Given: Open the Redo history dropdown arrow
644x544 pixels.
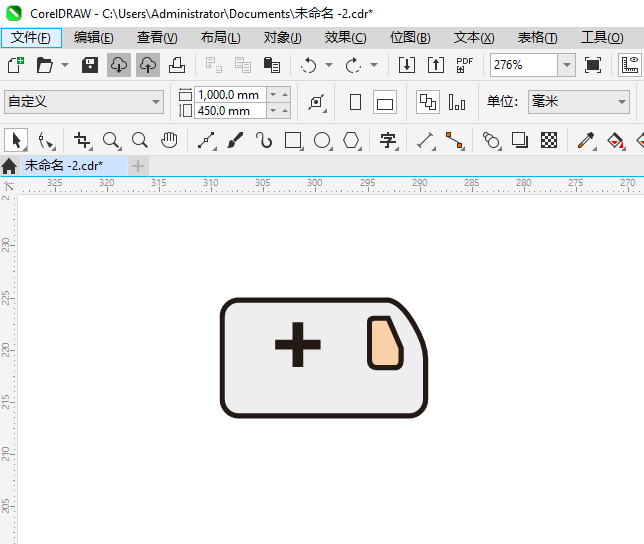Looking at the screenshot, I should (374, 65).
